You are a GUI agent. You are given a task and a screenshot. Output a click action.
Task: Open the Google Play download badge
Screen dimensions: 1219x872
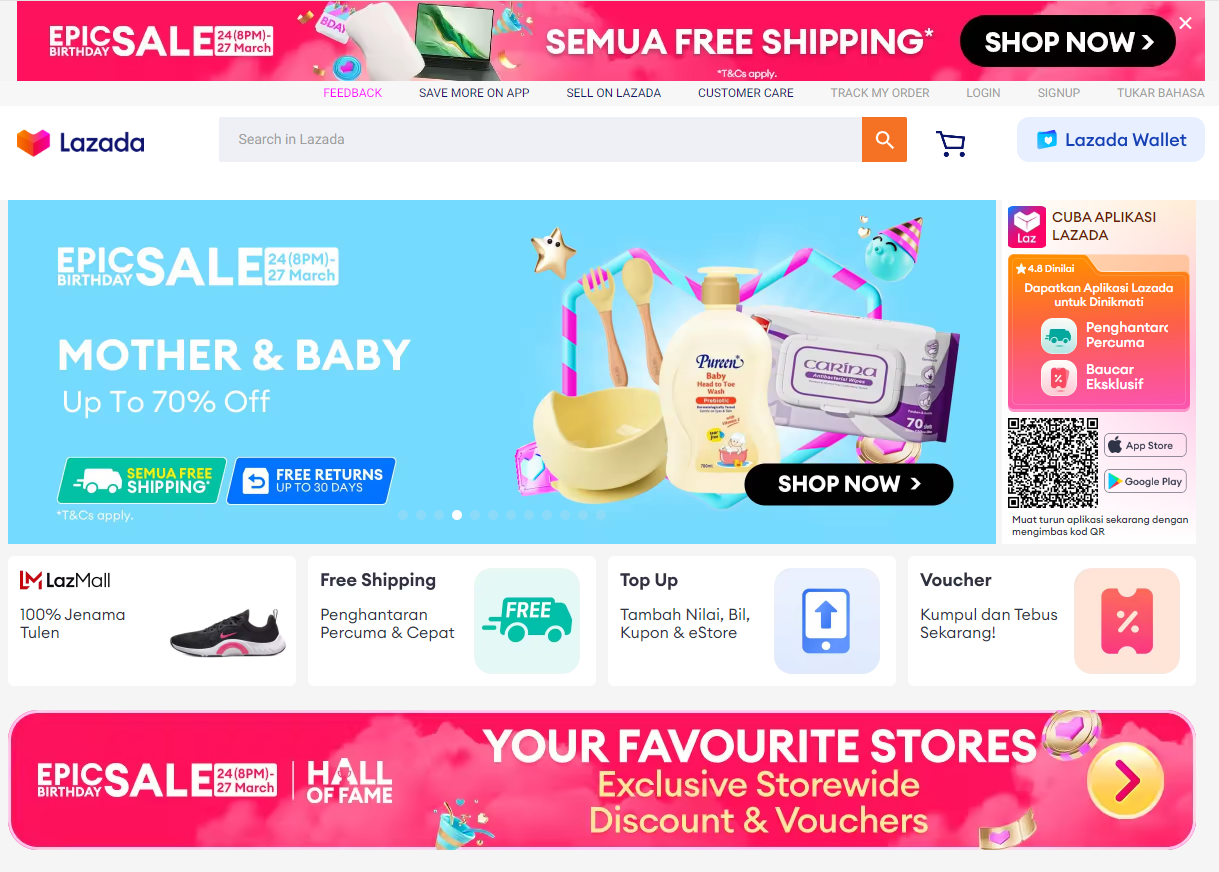click(1145, 481)
